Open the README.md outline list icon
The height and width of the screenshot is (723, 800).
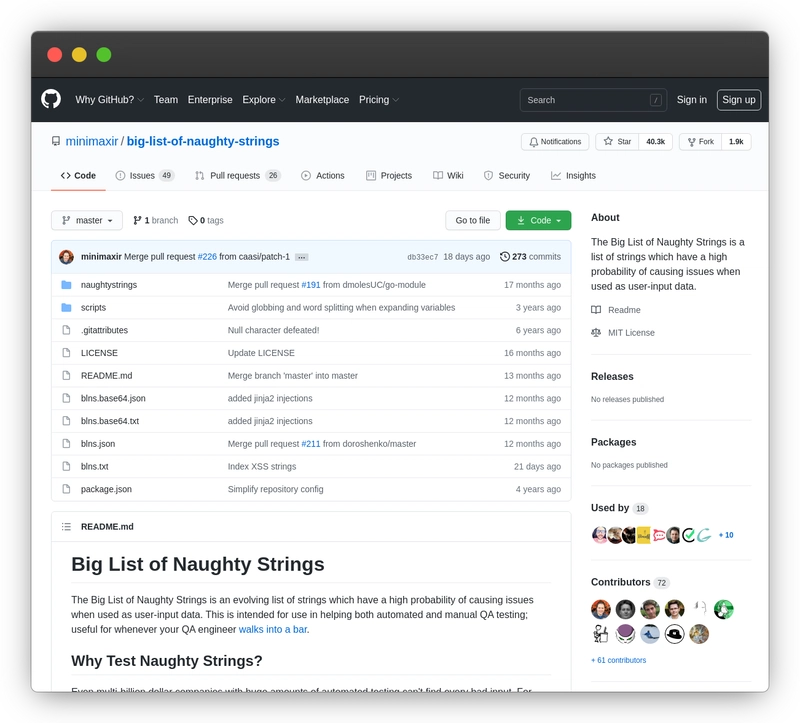point(66,527)
